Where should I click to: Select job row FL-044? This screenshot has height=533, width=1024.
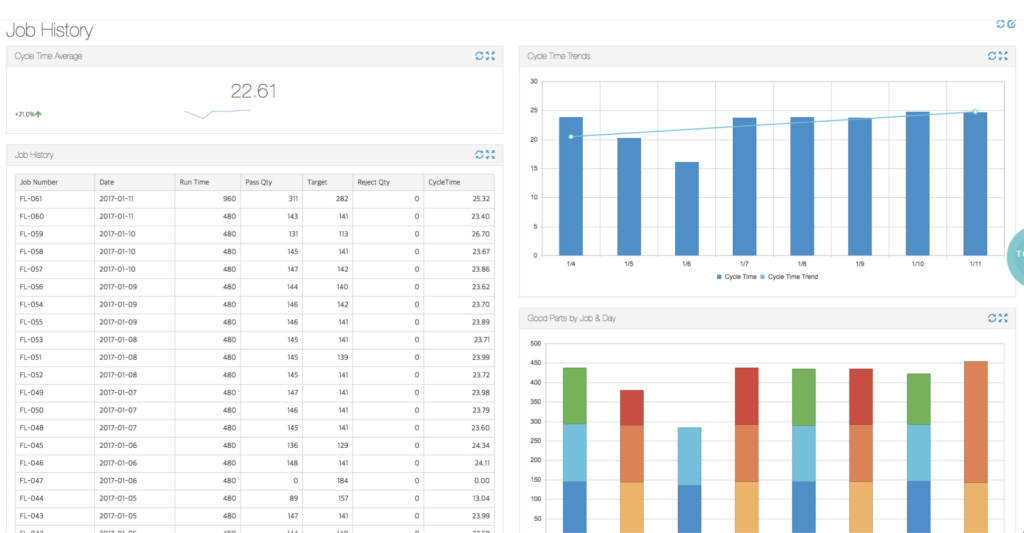(x=255, y=498)
